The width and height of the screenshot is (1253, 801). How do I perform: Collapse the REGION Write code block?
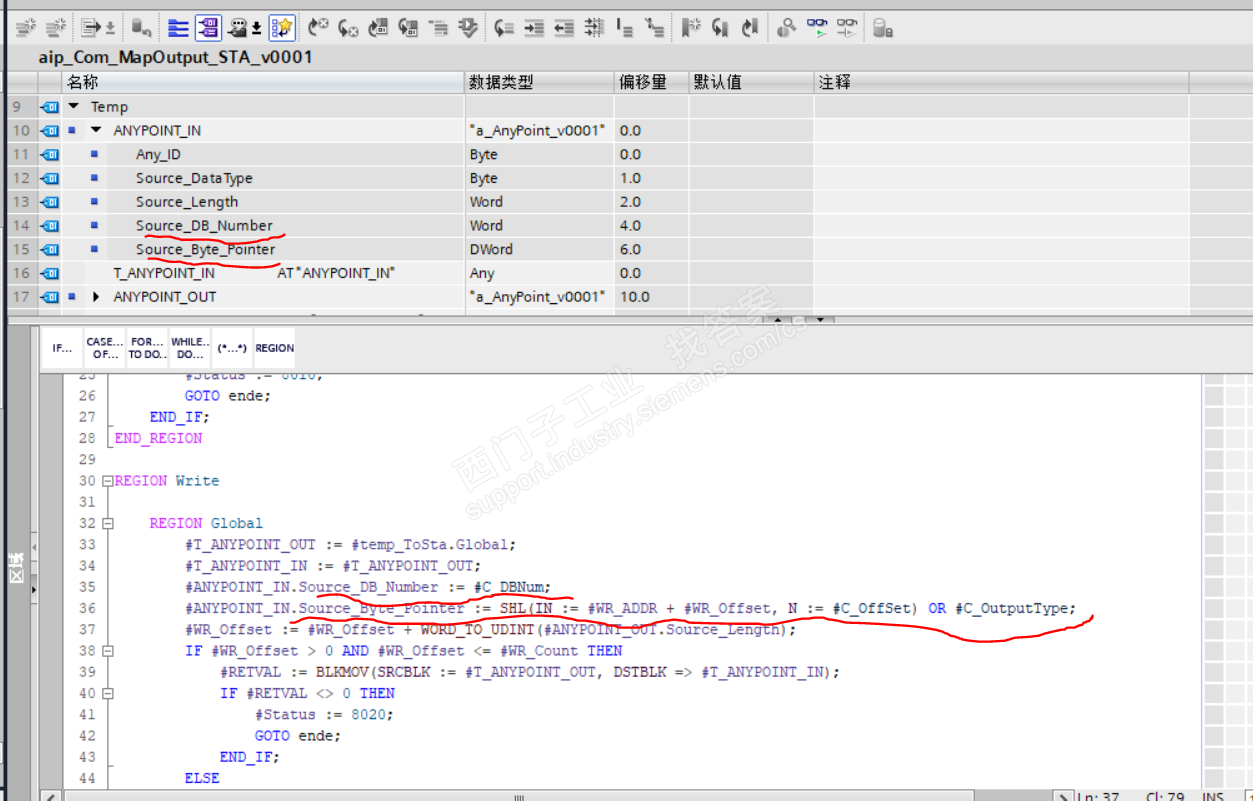click(x=108, y=481)
